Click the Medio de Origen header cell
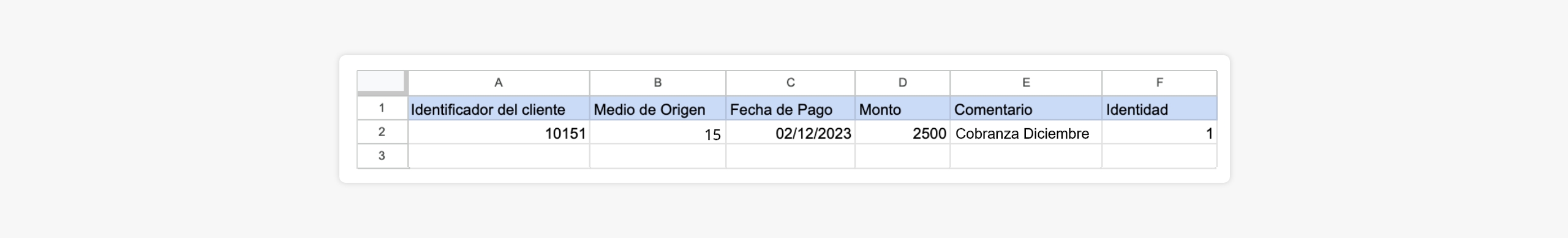Screen dimensions: 1568x238 click(x=658, y=109)
